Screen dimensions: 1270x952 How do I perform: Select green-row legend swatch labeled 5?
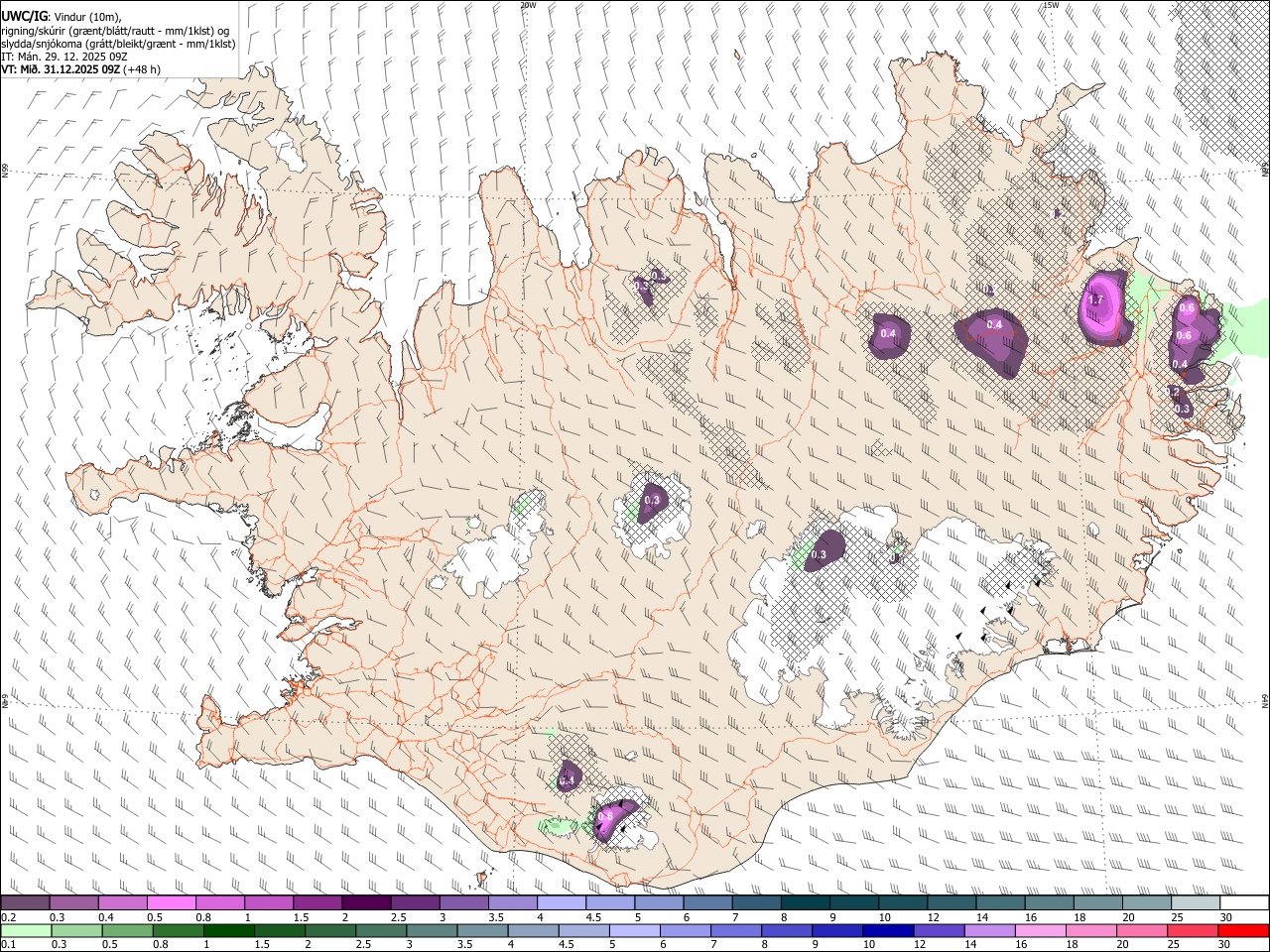[x=635, y=930]
